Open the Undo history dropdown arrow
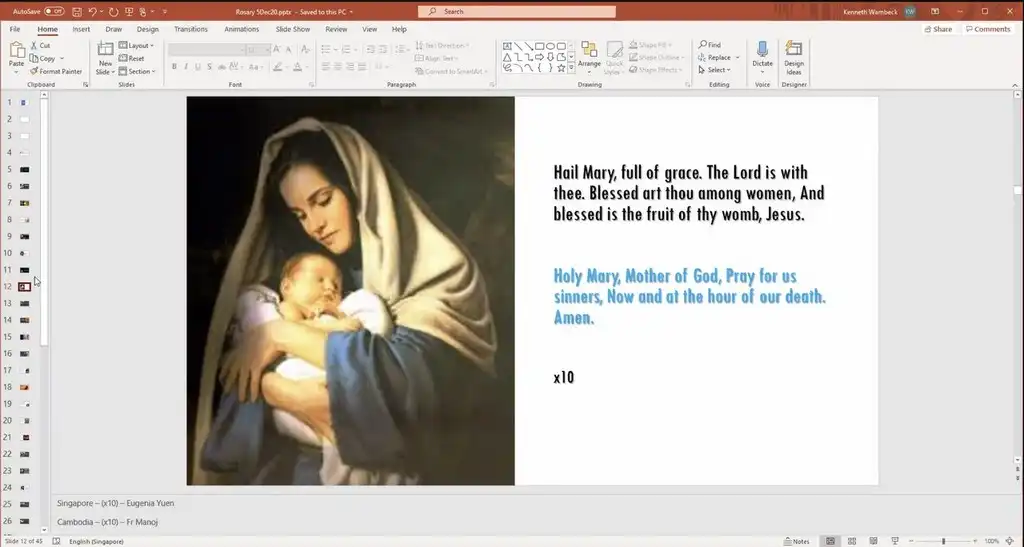This screenshot has width=1024, height=547. point(102,12)
